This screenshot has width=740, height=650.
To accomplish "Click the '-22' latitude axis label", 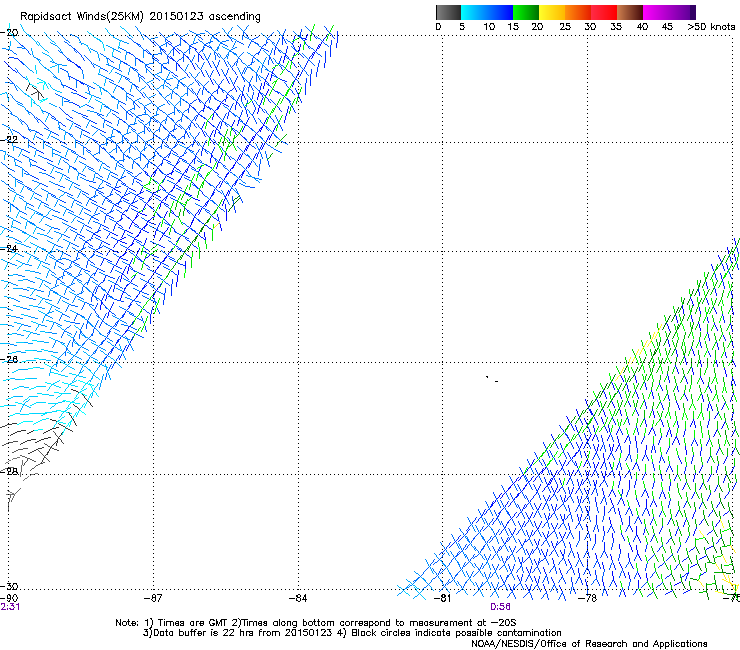I will pyautogui.click(x=9, y=140).
